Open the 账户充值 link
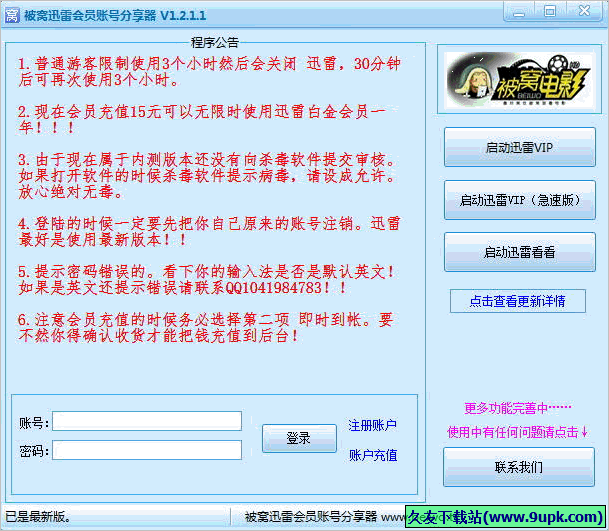Screen dimensions: 609x531 pyautogui.click(x=373, y=455)
